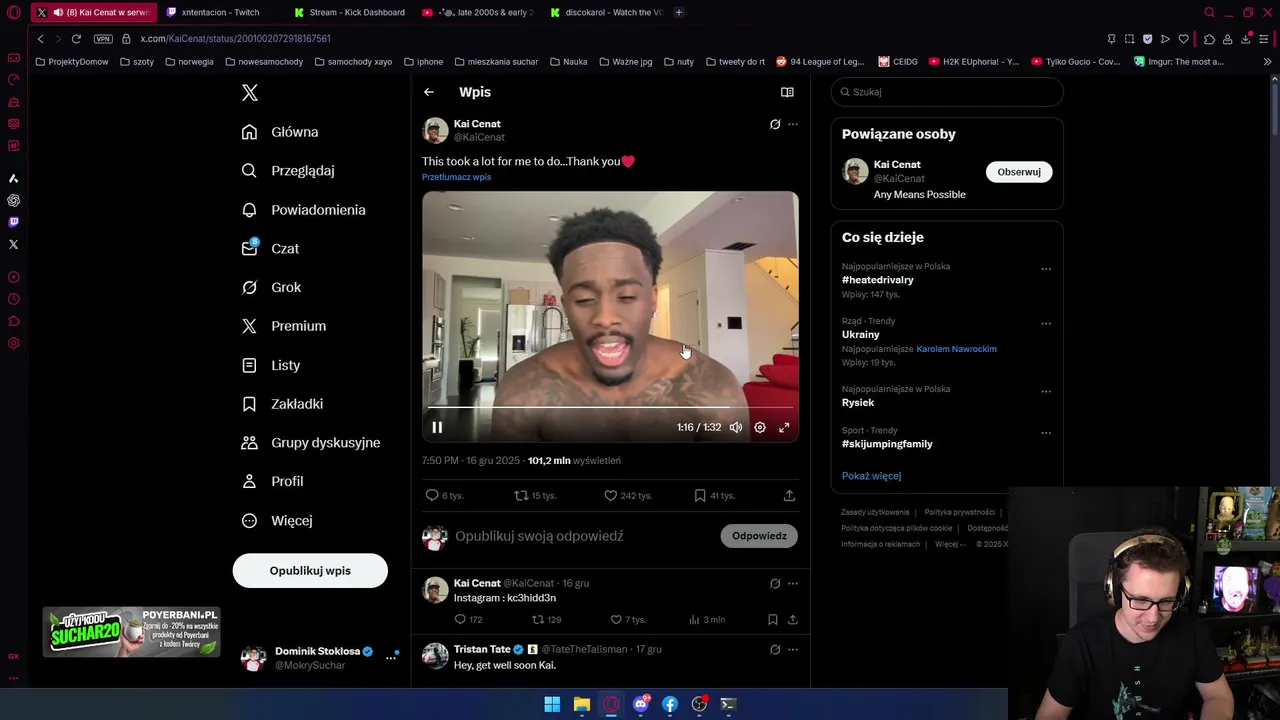This screenshot has width=1280, height=720.
Task: Click the video progress bar
Action: (x=610, y=408)
